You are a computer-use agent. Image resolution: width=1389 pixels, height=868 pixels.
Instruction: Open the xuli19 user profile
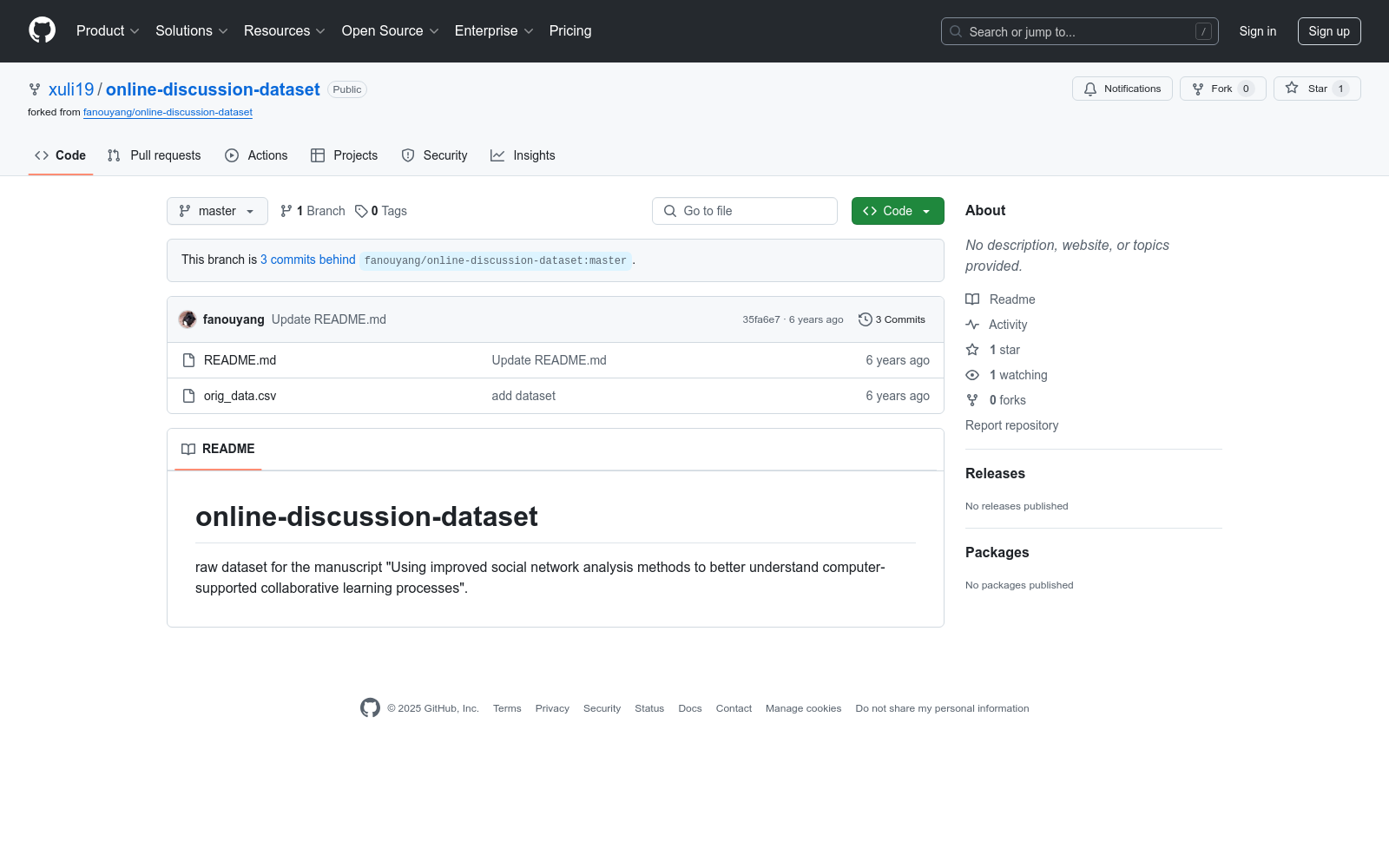[71, 89]
